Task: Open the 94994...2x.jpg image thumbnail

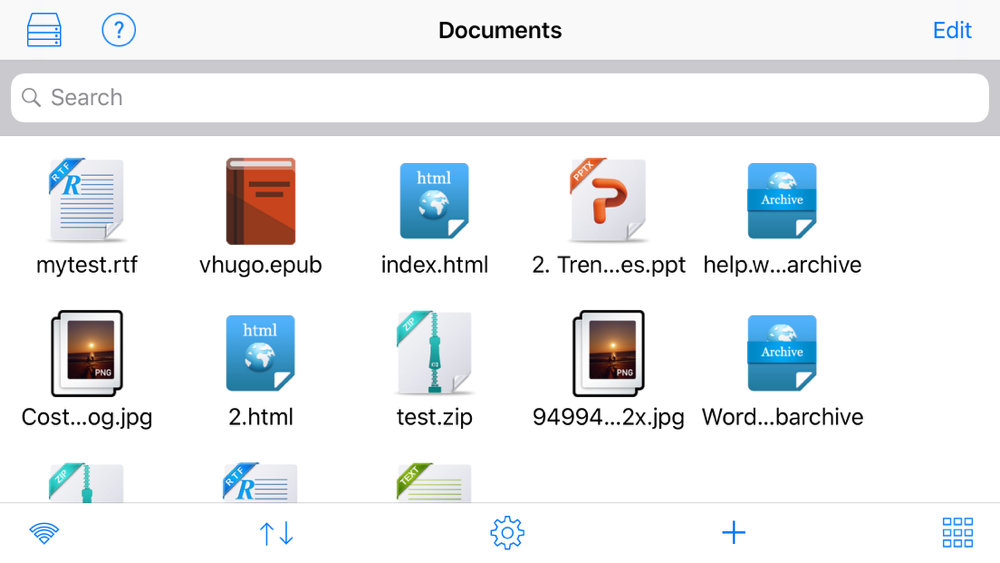Action: click(x=608, y=353)
